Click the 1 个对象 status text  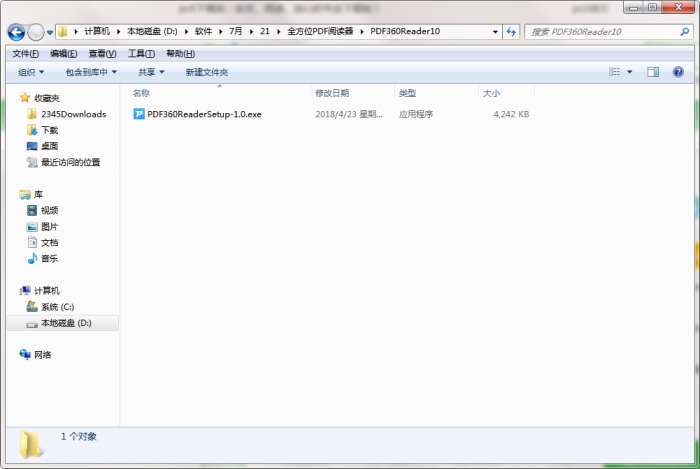pyautogui.click(x=79, y=436)
